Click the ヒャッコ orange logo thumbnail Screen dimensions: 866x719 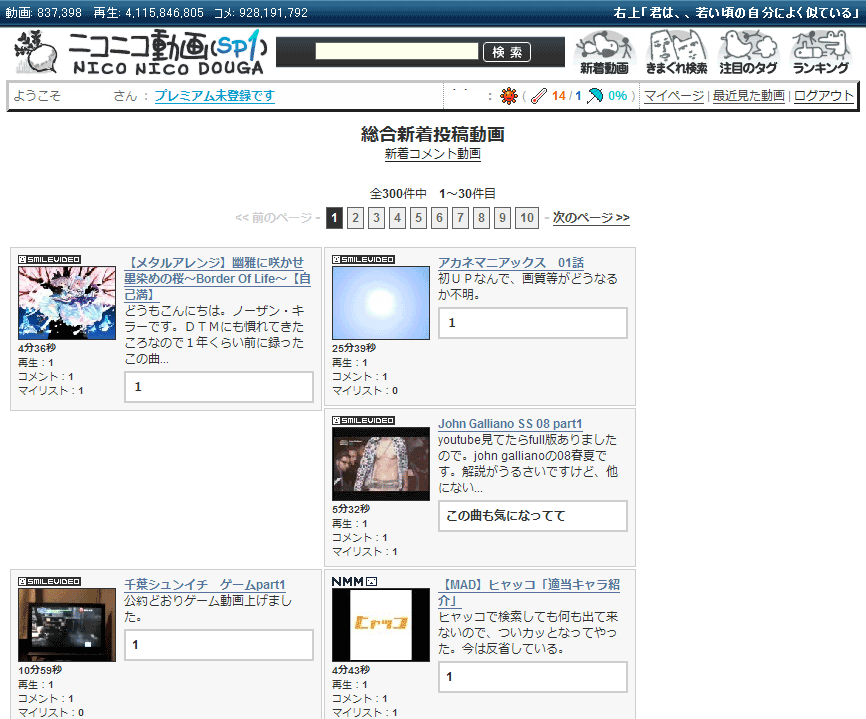[x=381, y=625]
